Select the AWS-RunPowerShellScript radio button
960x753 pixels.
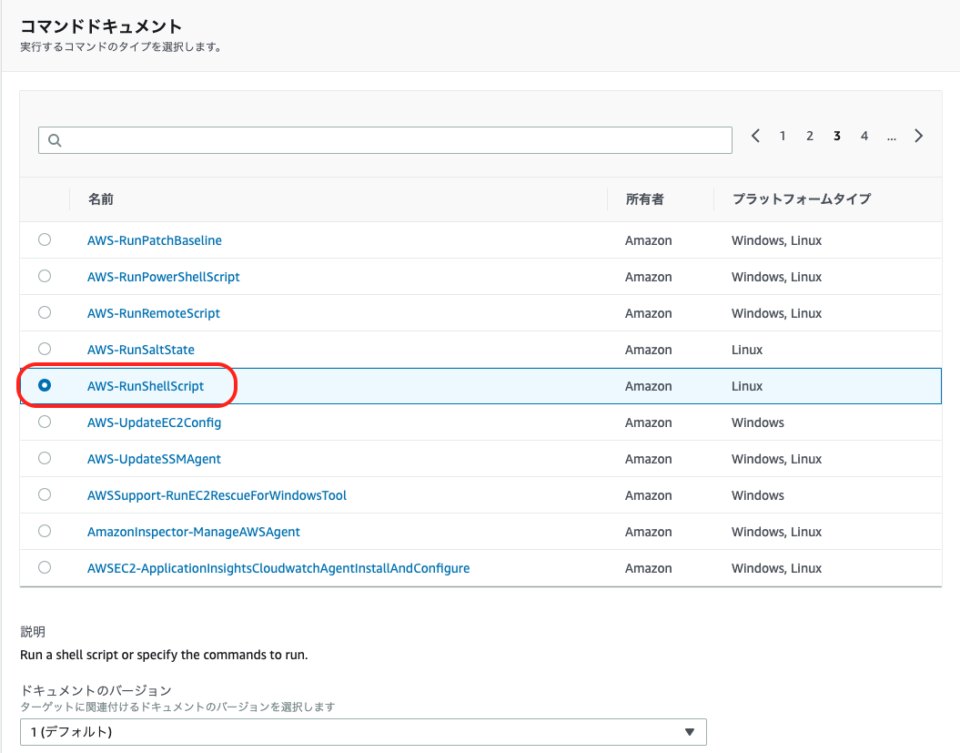coord(44,276)
